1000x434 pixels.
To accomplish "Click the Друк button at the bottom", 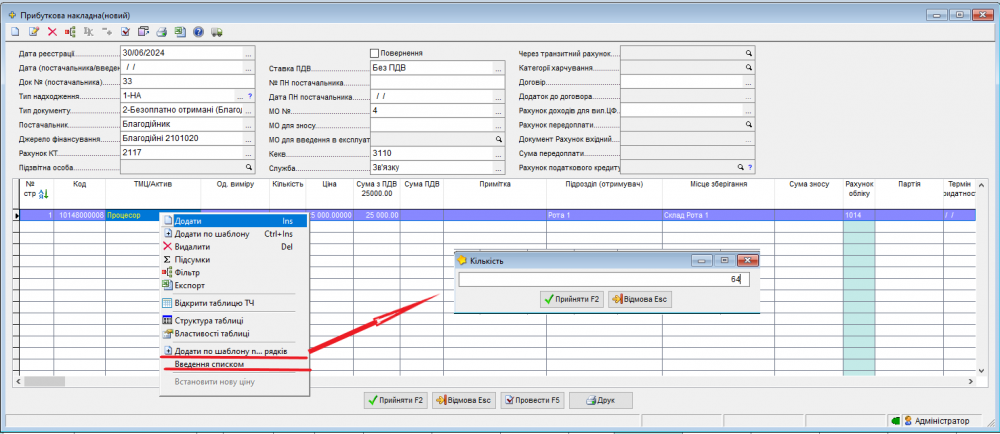I will click(x=599, y=400).
